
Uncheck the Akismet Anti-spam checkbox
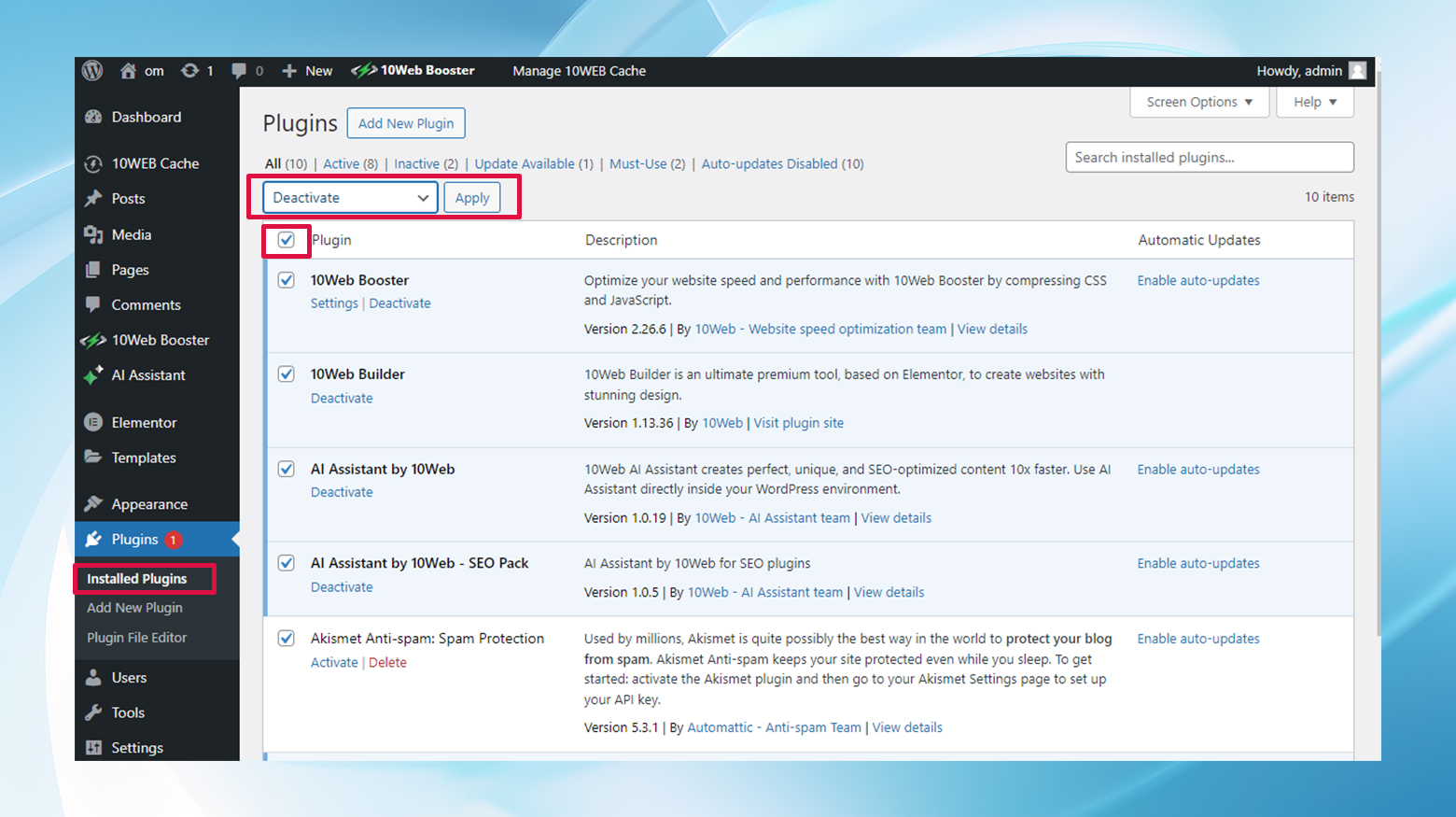286,639
